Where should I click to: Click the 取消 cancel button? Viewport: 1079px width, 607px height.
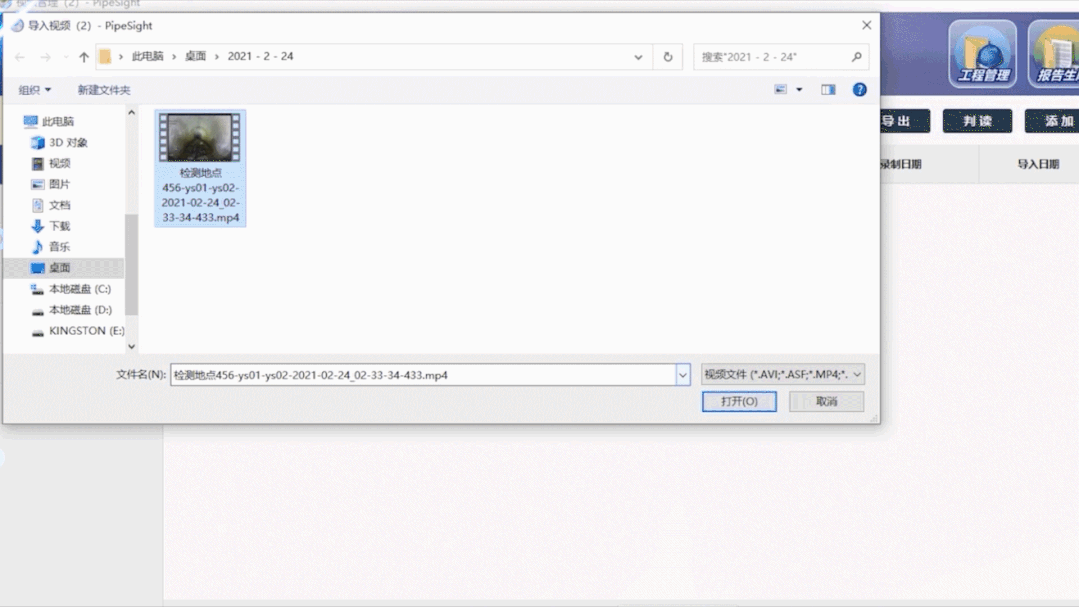click(826, 401)
